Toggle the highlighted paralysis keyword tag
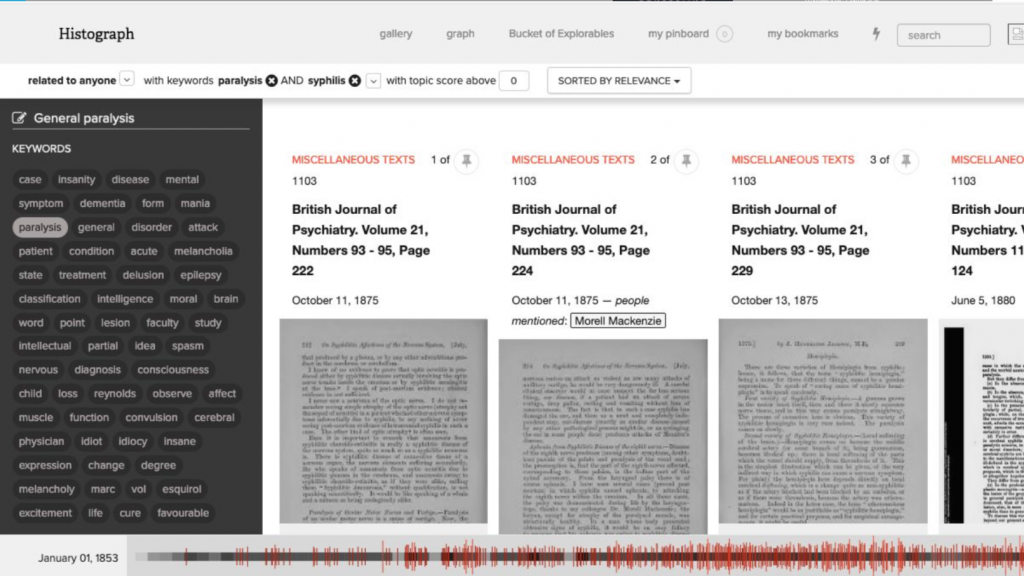Screen dimensions: 1024x576 coord(40,227)
